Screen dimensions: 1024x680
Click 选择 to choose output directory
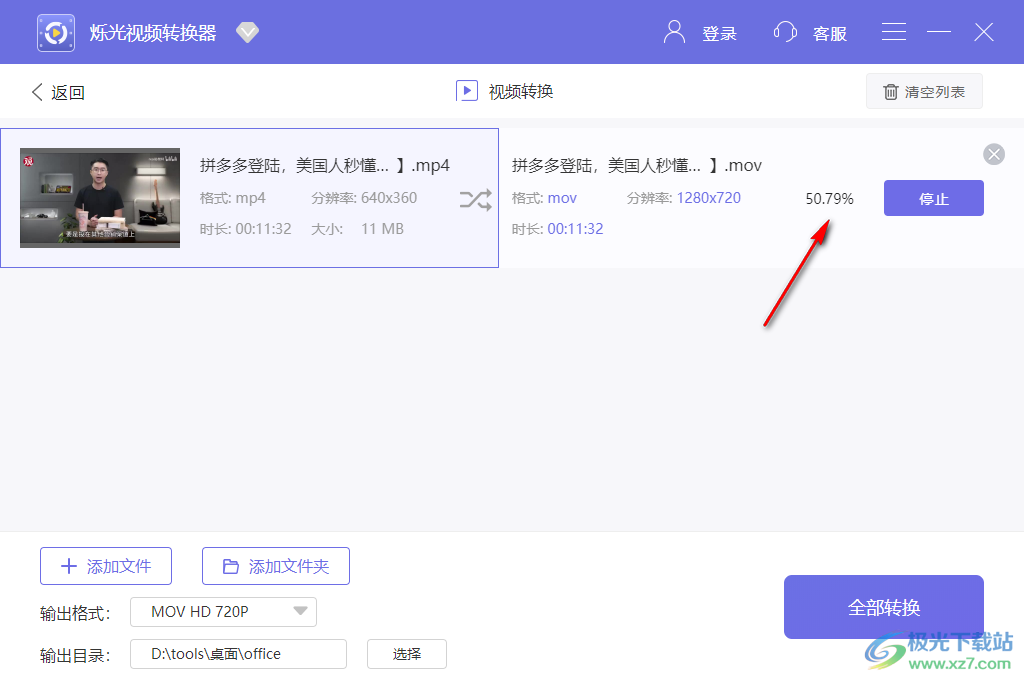tap(406, 654)
